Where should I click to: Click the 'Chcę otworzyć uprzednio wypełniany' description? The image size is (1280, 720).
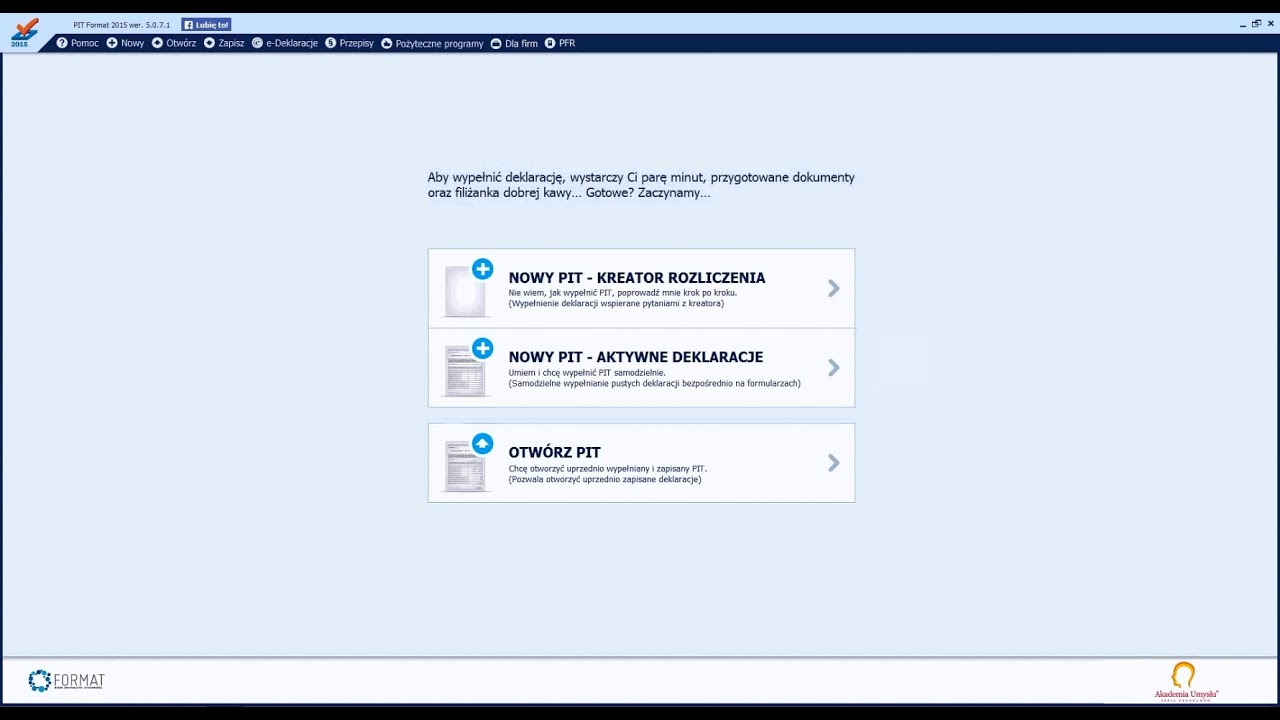click(x=607, y=469)
